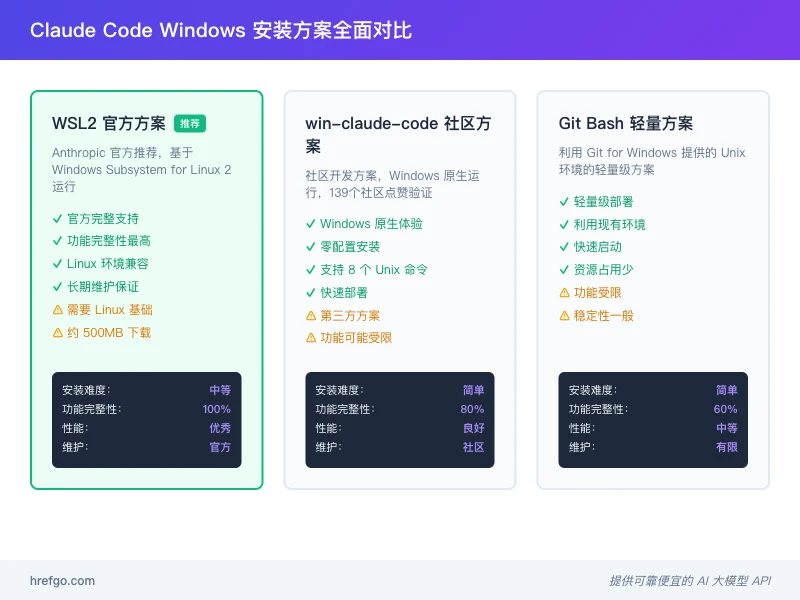Click the checkmark icon next to Linux 环境兼容
The image size is (800, 600).
57,264
